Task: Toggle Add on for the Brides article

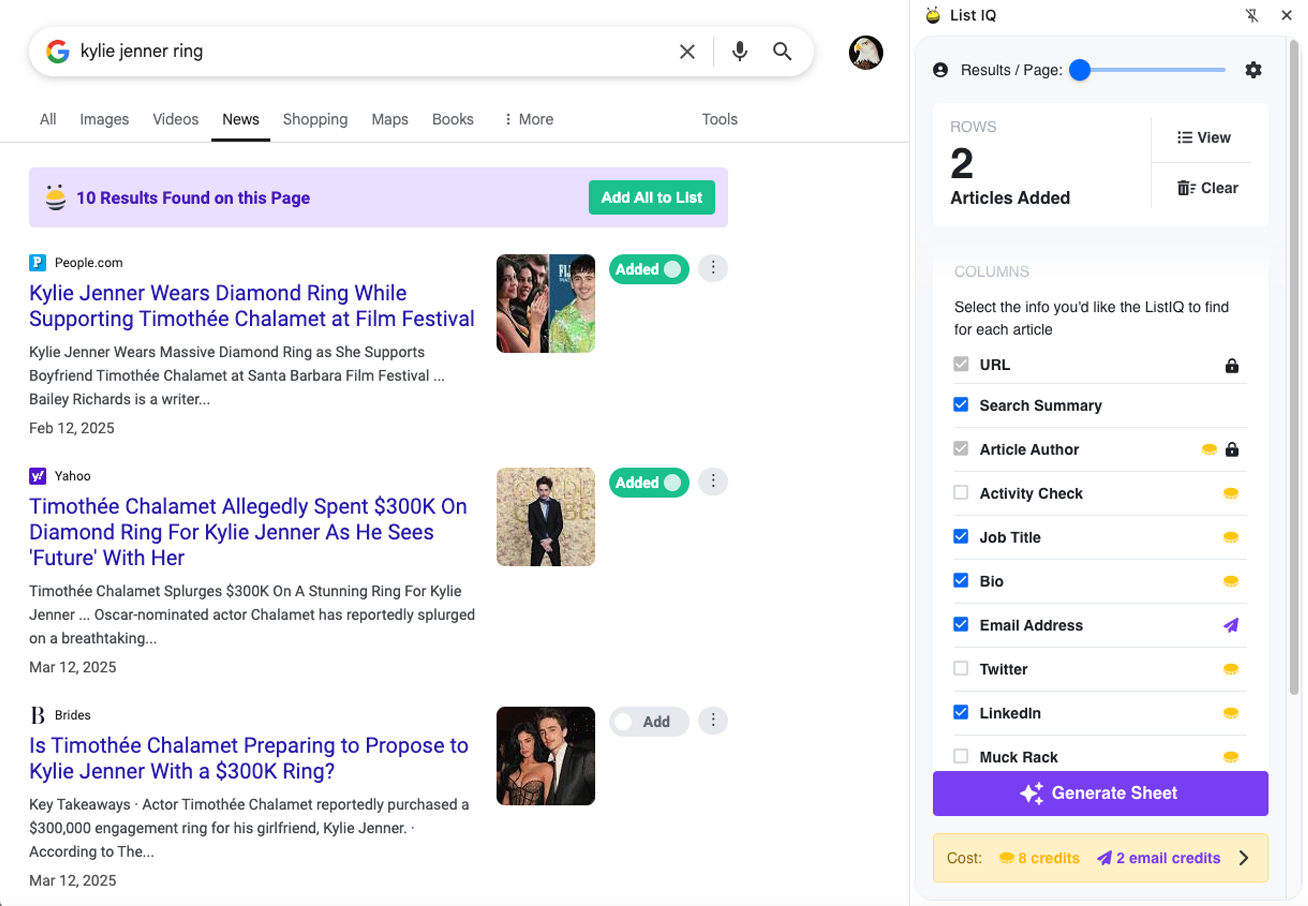Action: click(x=649, y=721)
